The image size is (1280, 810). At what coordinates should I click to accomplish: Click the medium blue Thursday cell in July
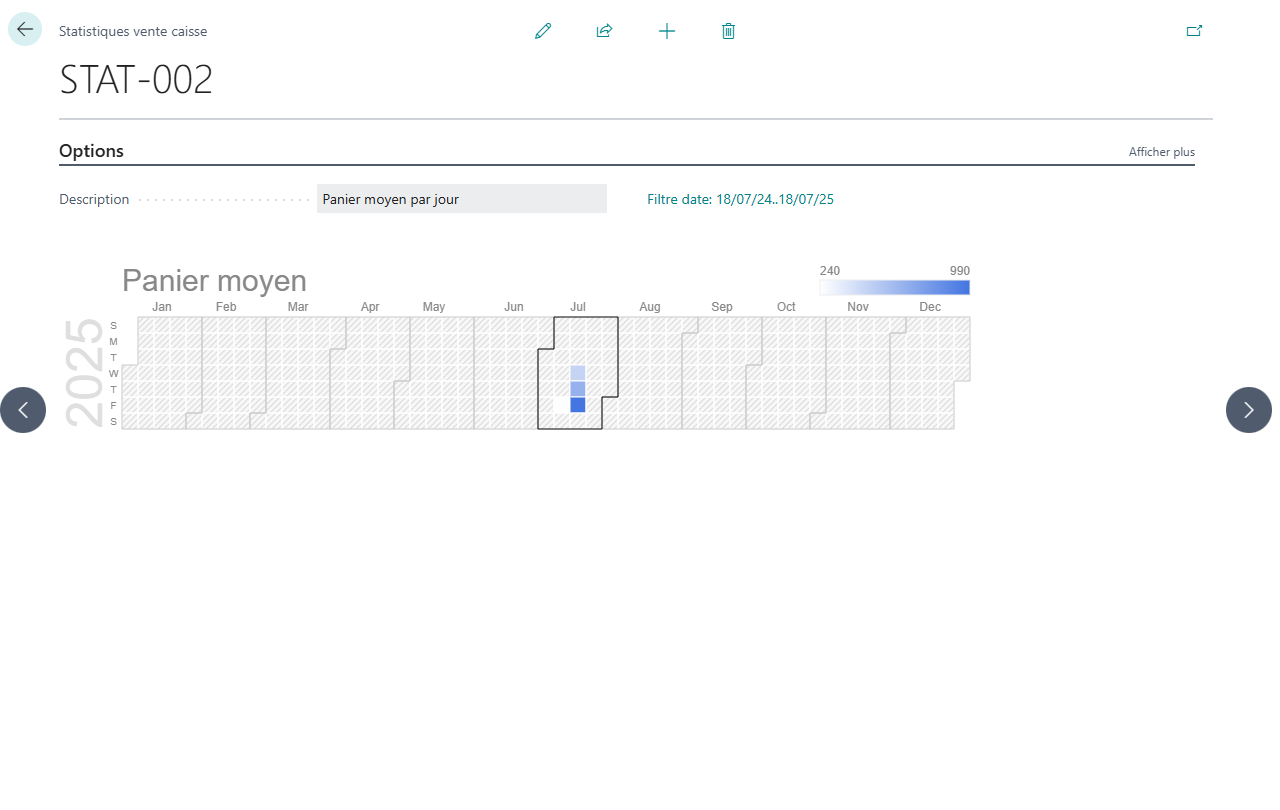click(578, 389)
